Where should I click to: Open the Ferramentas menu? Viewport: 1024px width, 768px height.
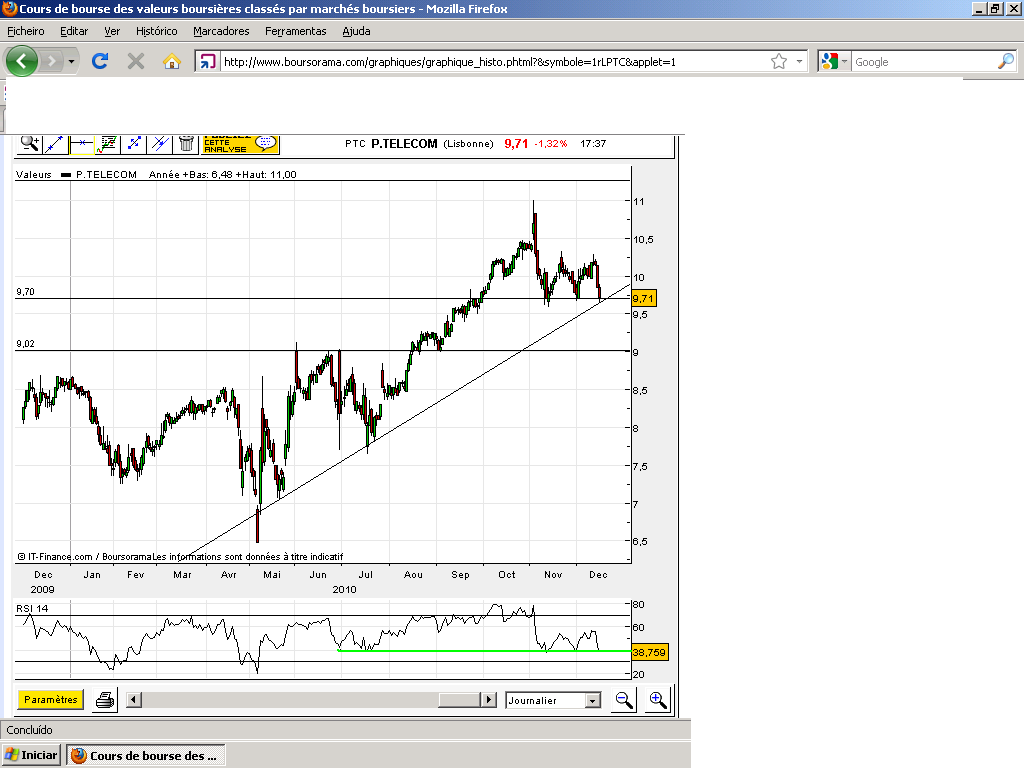click(x=296, y=31)
